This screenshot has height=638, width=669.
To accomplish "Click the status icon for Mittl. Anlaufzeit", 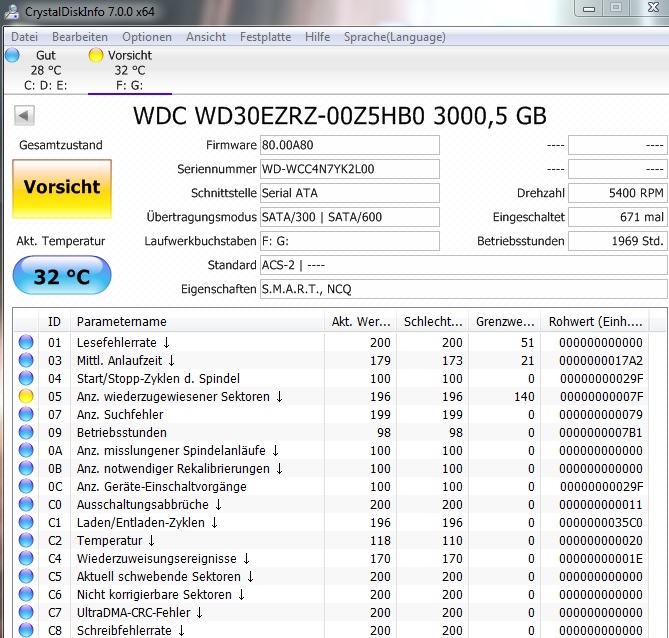I will pyautogui.click(x=26, y=360).
